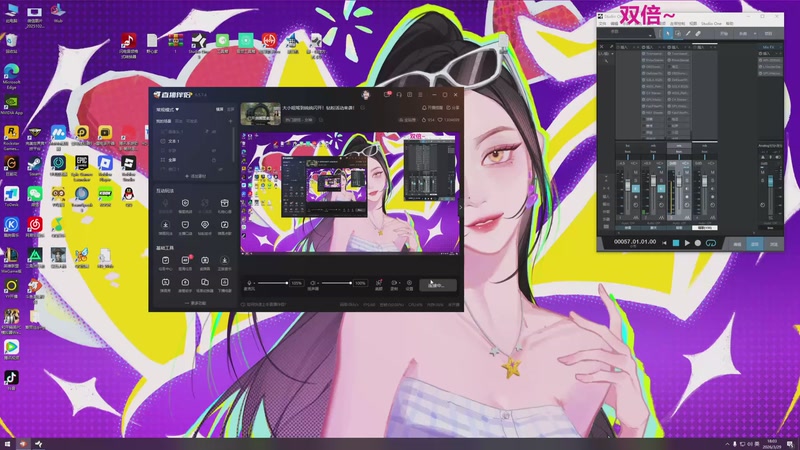800x450 pixels.
Task: Toggle the blue monitor button on channel 2
Action: coord(661,189)
